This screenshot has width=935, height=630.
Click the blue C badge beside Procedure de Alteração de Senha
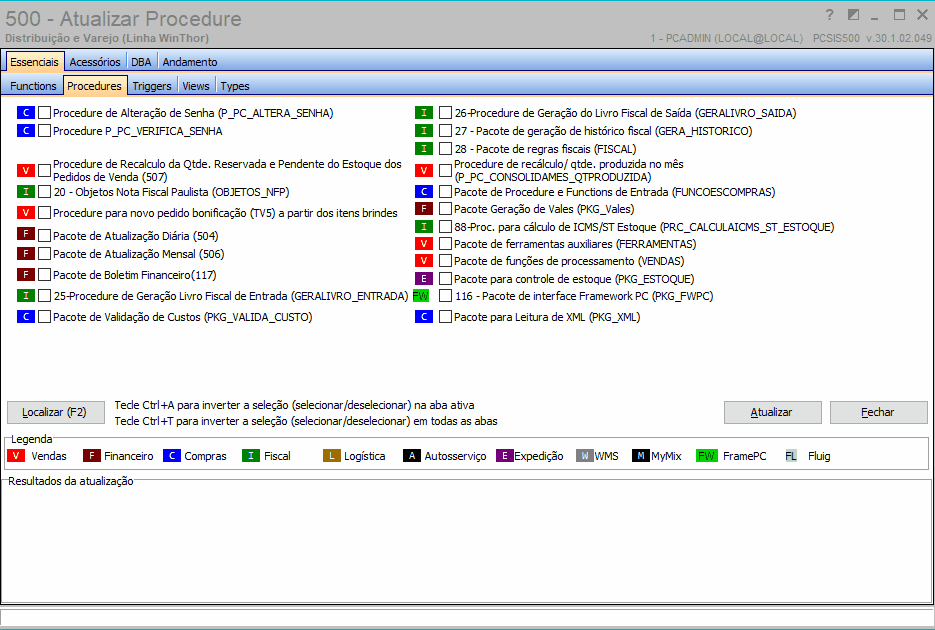pos(26,112)
